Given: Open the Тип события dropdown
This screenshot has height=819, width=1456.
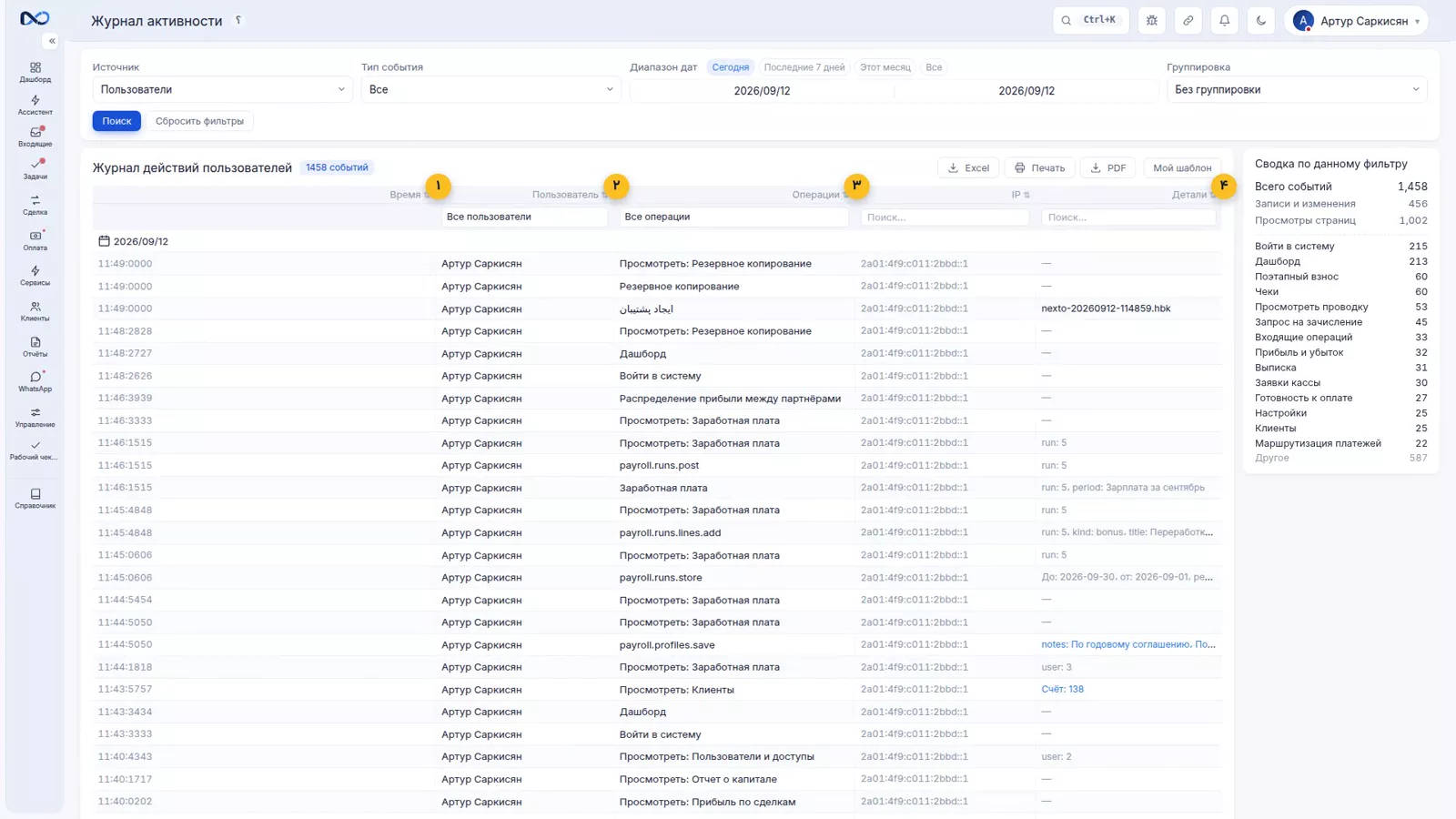Looking at the screenshot, I should pyautogui.click(x=490, y=89).
